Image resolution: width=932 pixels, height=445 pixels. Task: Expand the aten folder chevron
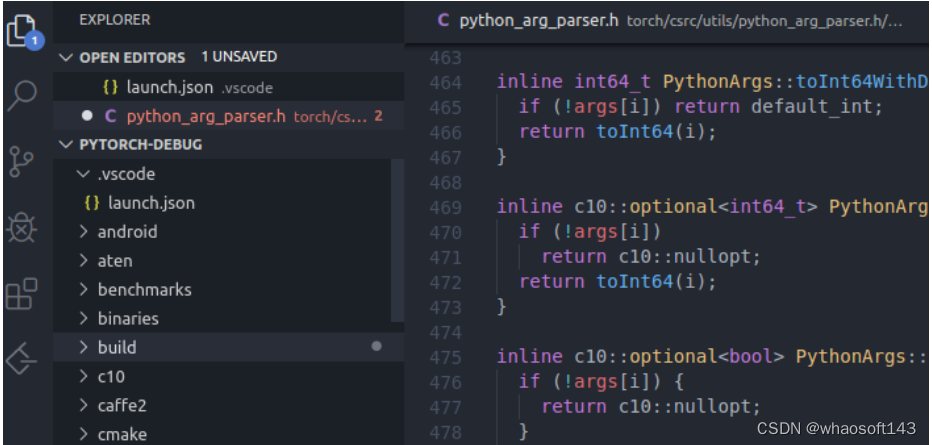84,260
